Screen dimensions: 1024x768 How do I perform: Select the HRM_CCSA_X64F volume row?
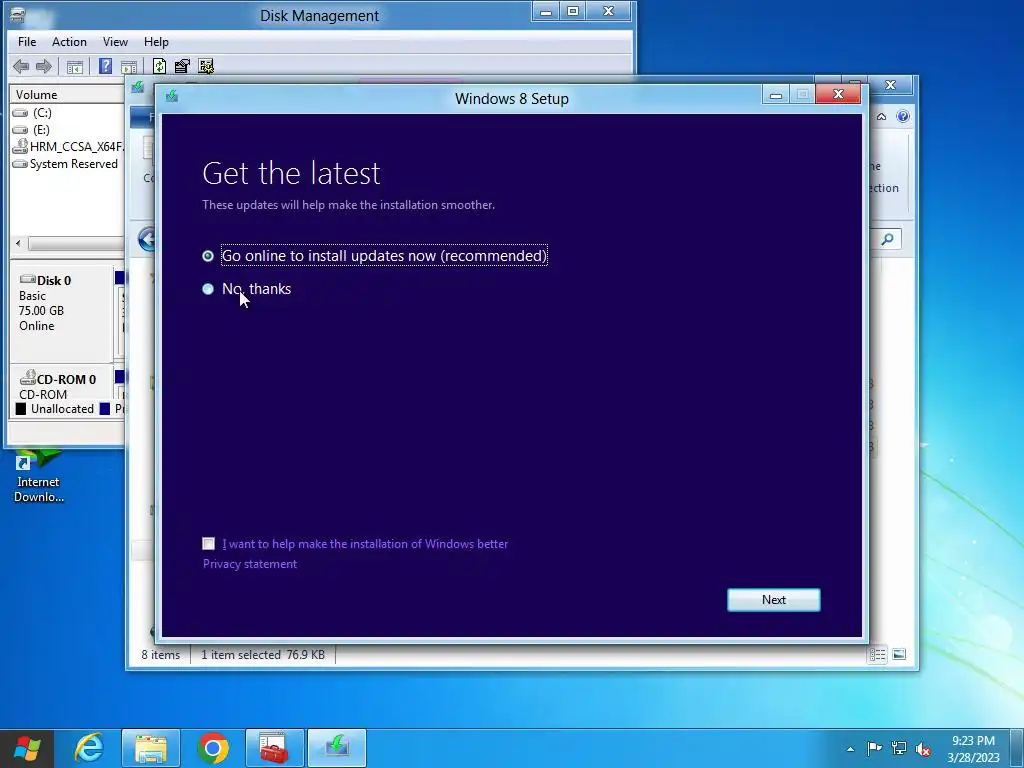[67, 147]
